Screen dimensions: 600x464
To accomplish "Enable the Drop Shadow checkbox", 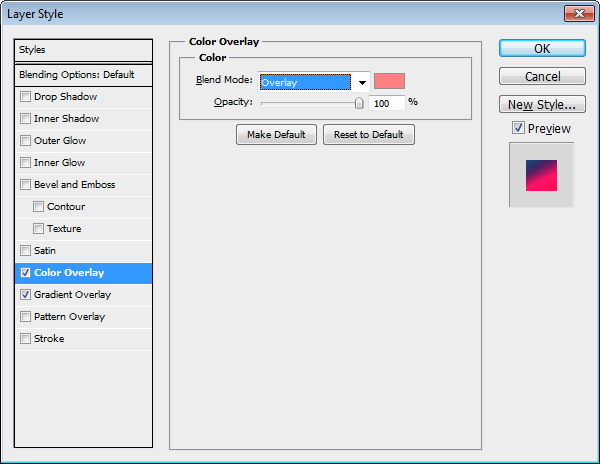I will click(25, 97).
